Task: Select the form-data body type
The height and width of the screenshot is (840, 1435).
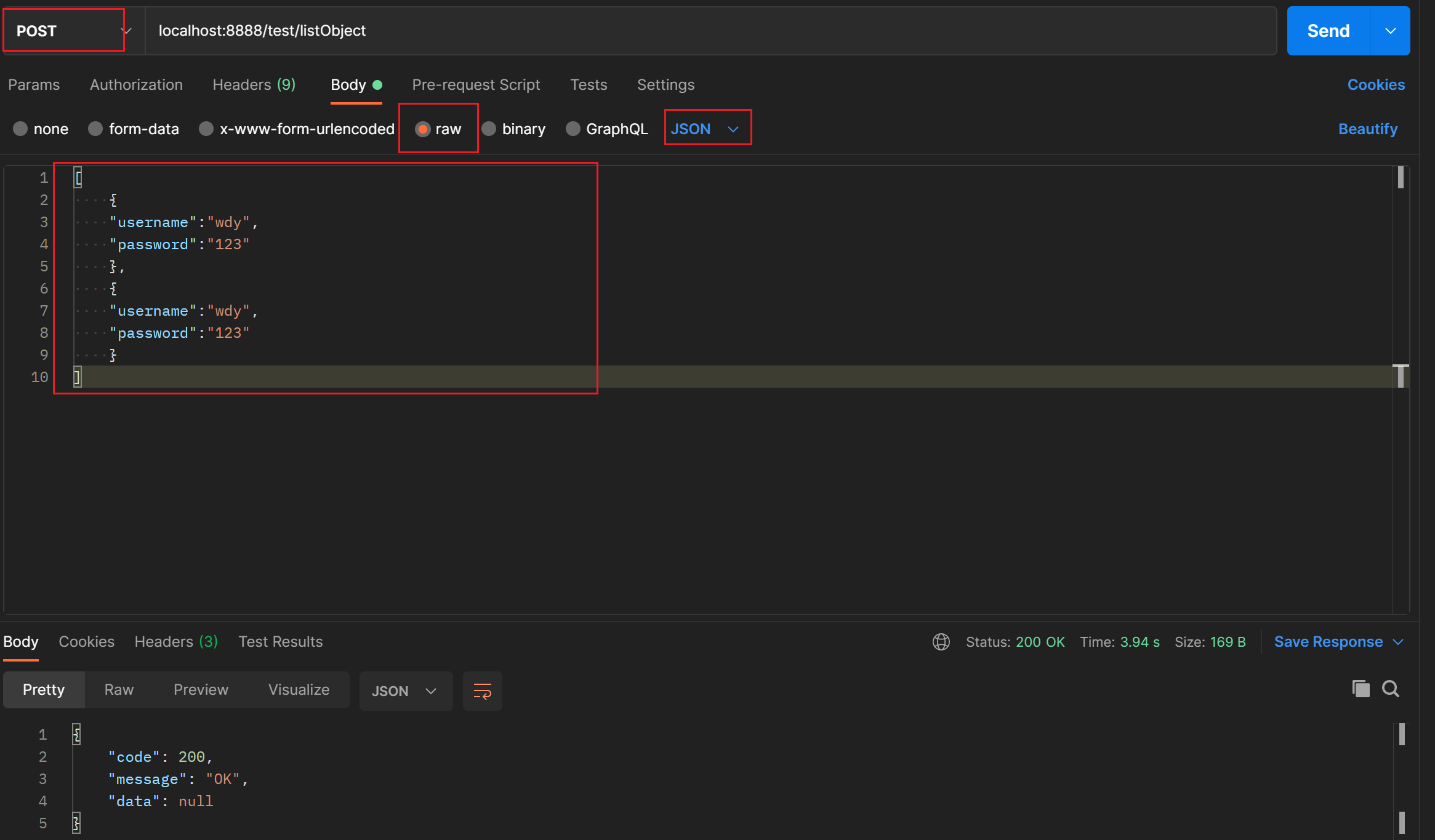Action: [x=134, y=129]
